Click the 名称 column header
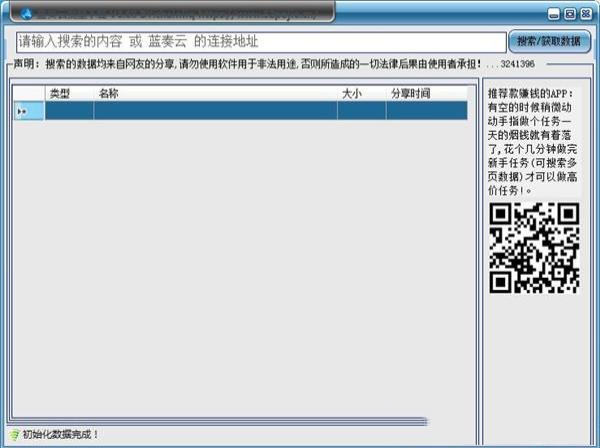The width and height of the screenshot is (600, 448). (215, 93)
